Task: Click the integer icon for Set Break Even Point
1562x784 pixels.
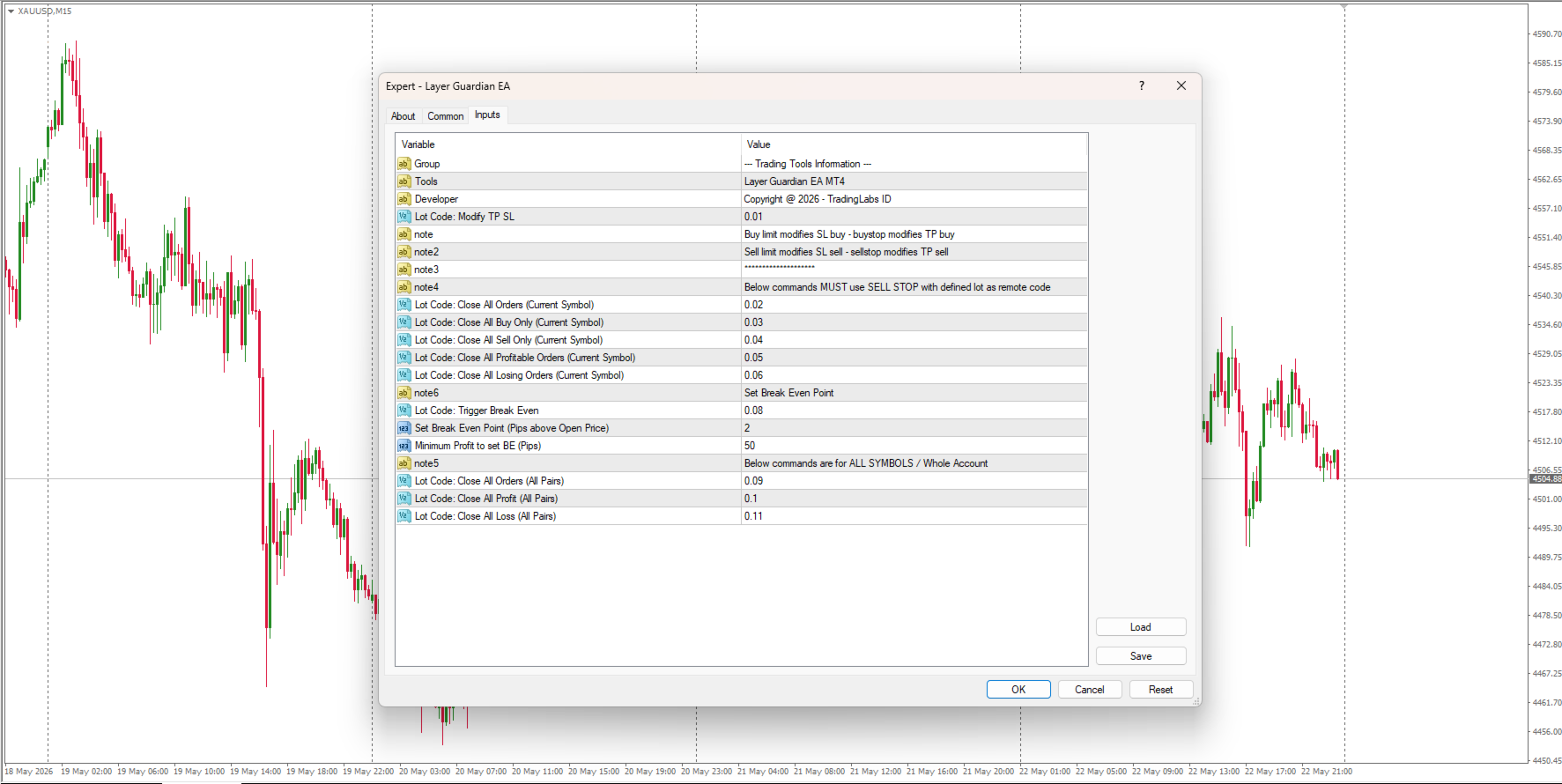Action: point(403,428)
